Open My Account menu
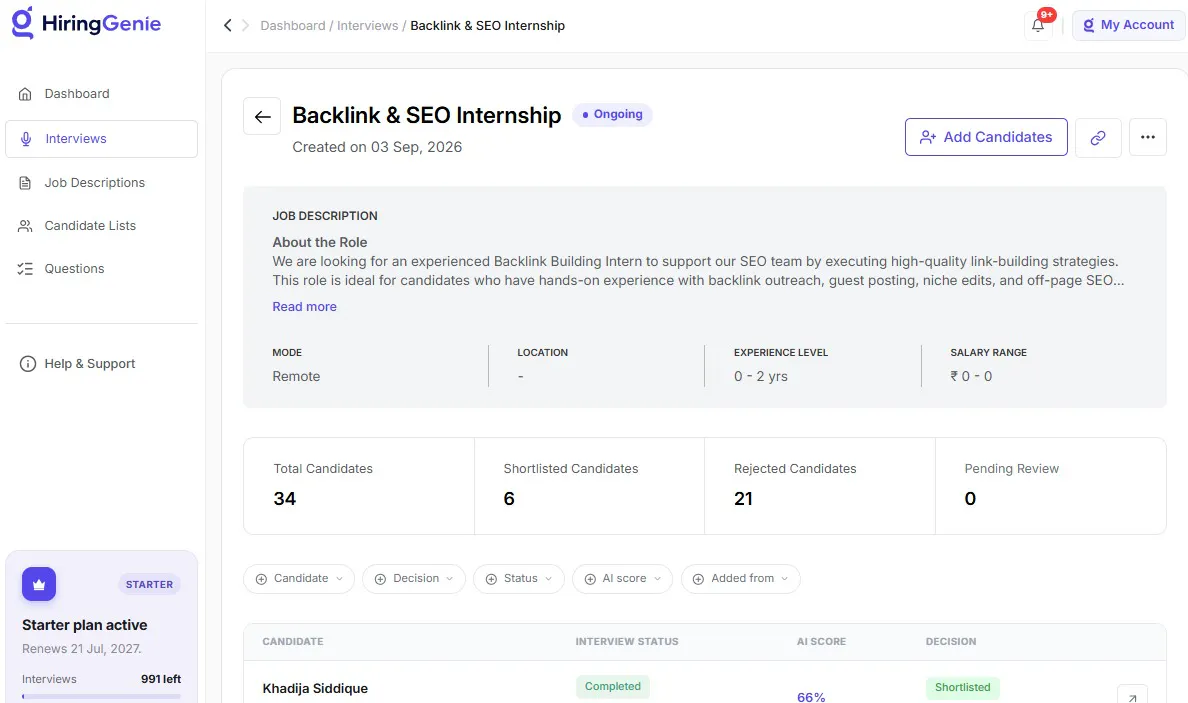The height and width of the screenshot is (703, 1188). tap(1129, 25)
